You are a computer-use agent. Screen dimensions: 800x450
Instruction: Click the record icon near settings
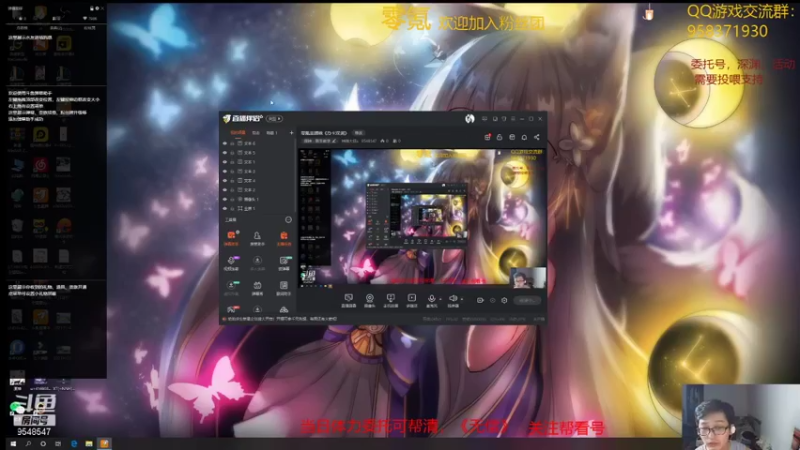tap(480, 301)
